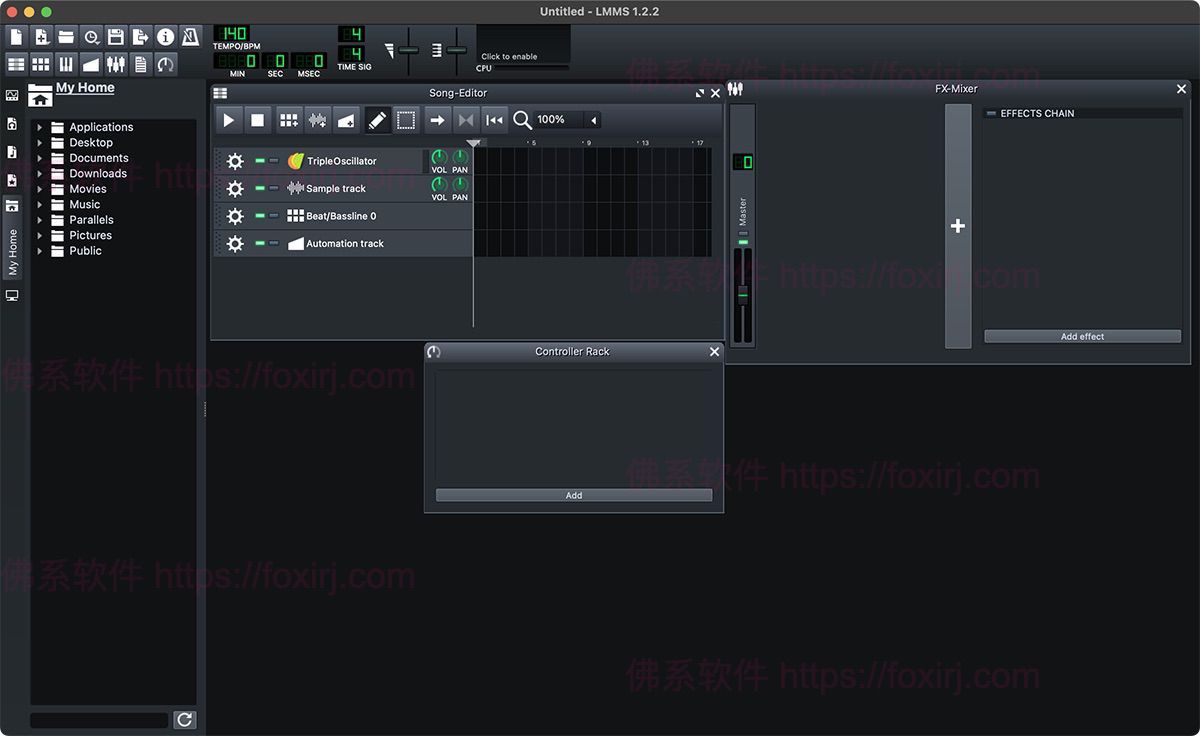Screen dimensions: 1200x736
Task: Open the Song Editor window menu
Action: pyautogui.click(x=219, y=92)
